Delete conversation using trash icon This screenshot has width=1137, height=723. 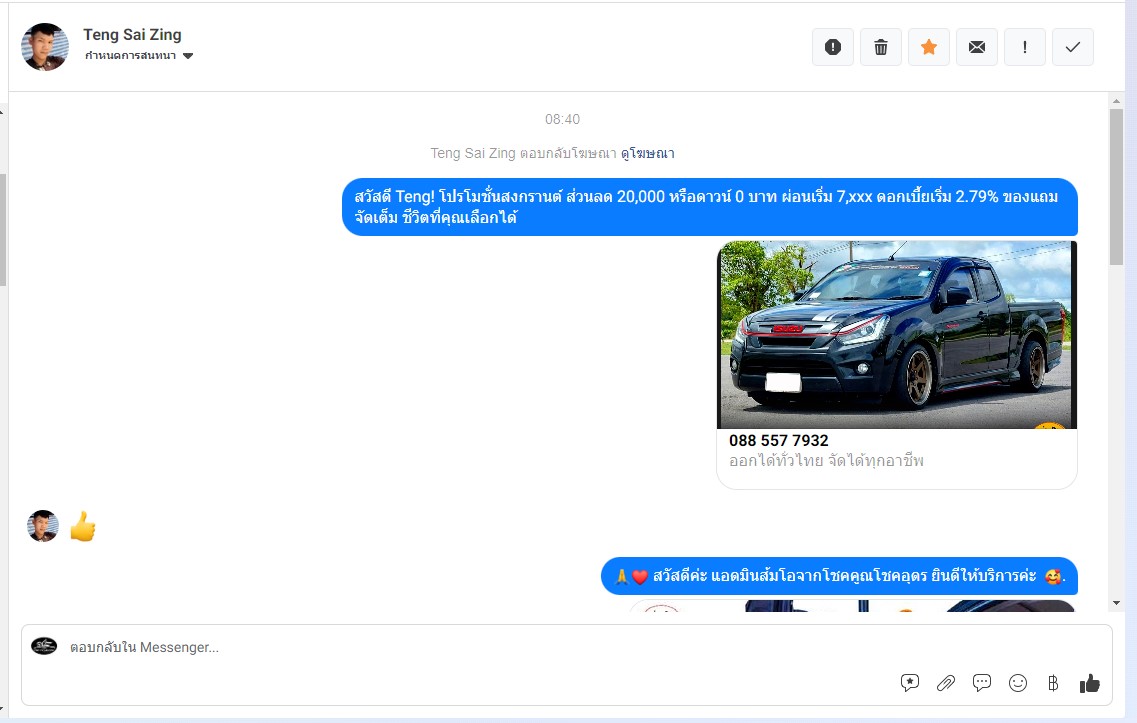tap(881, 47)
